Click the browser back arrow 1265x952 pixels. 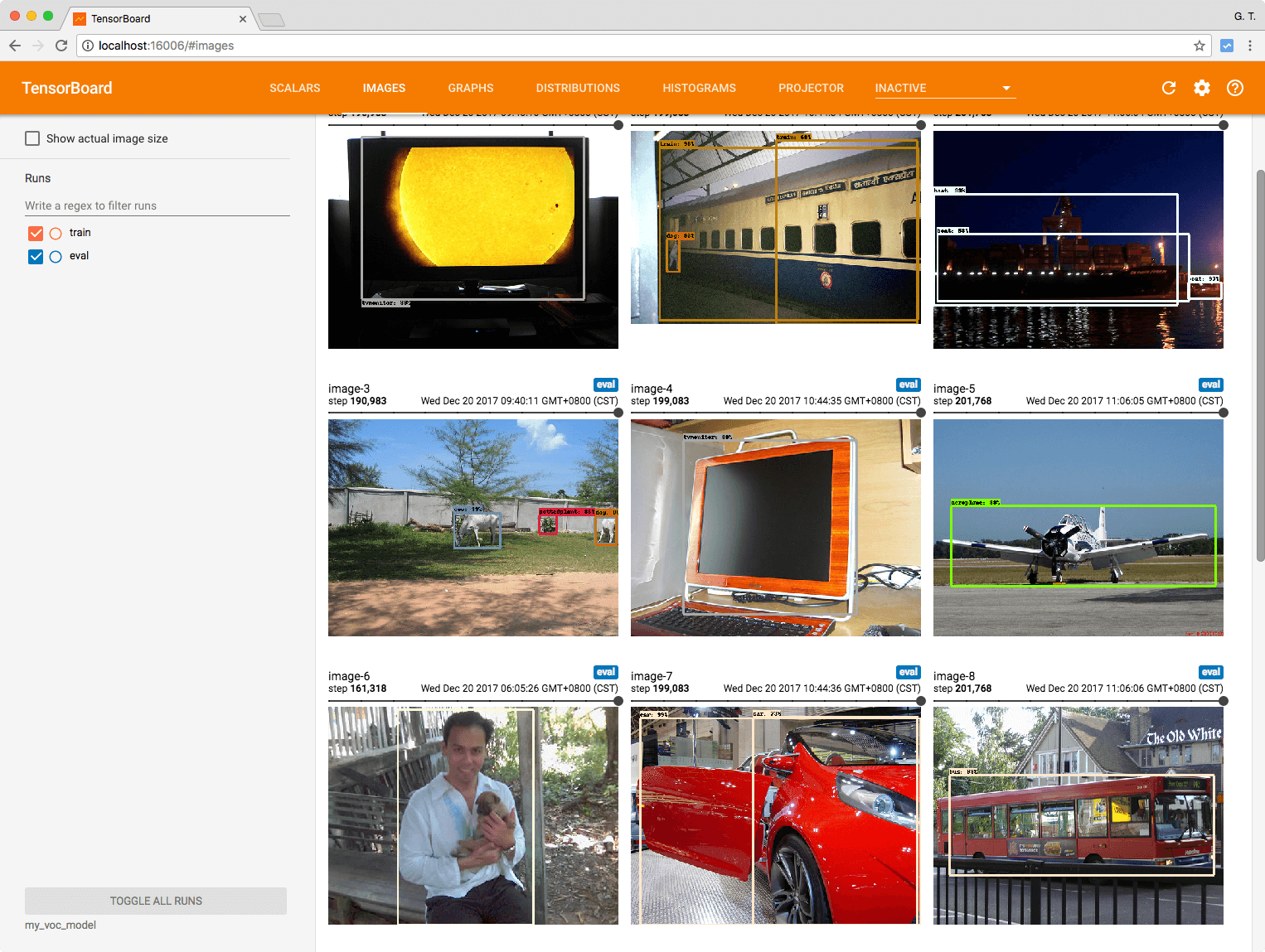[15, 46]
